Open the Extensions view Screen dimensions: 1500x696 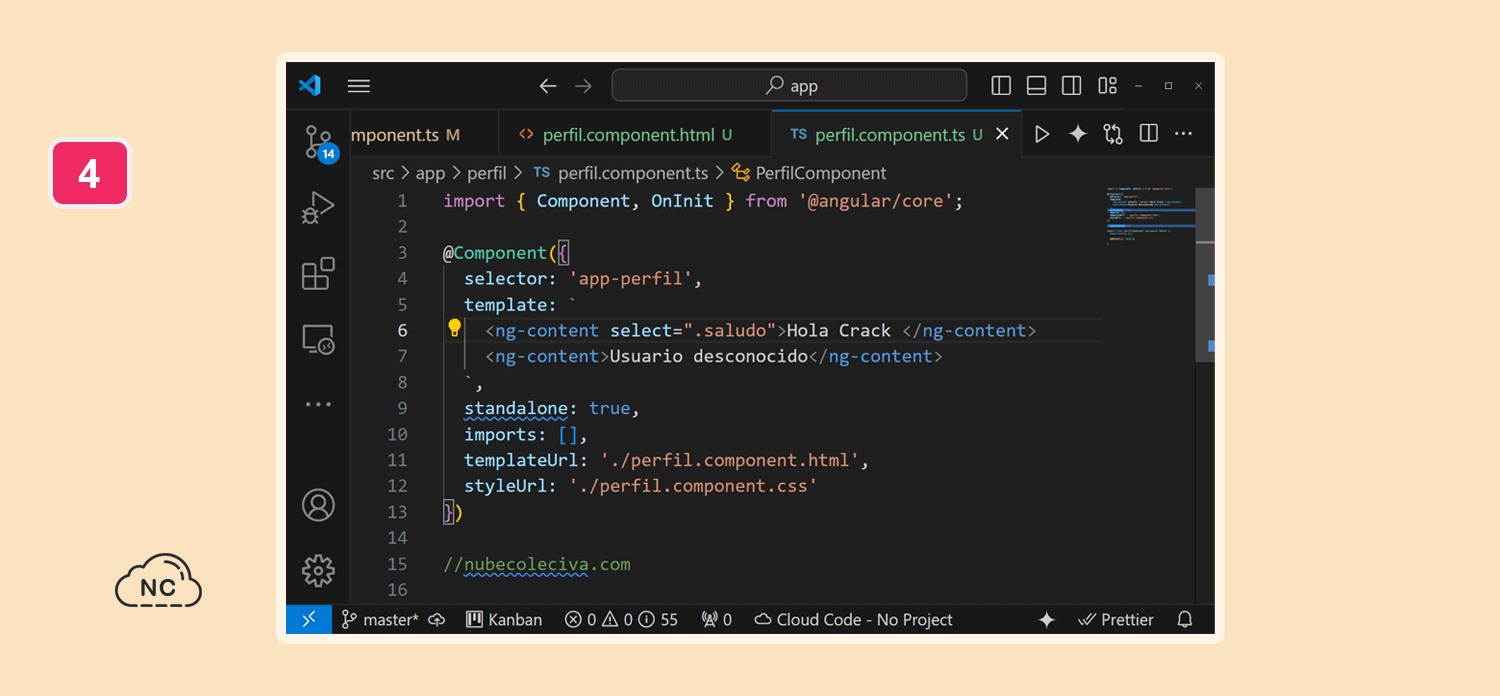(318, 273)
